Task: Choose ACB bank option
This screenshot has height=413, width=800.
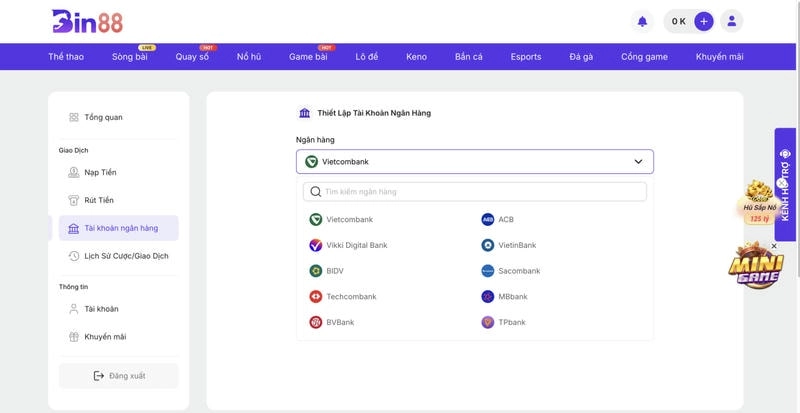Action: pos(505,219)
